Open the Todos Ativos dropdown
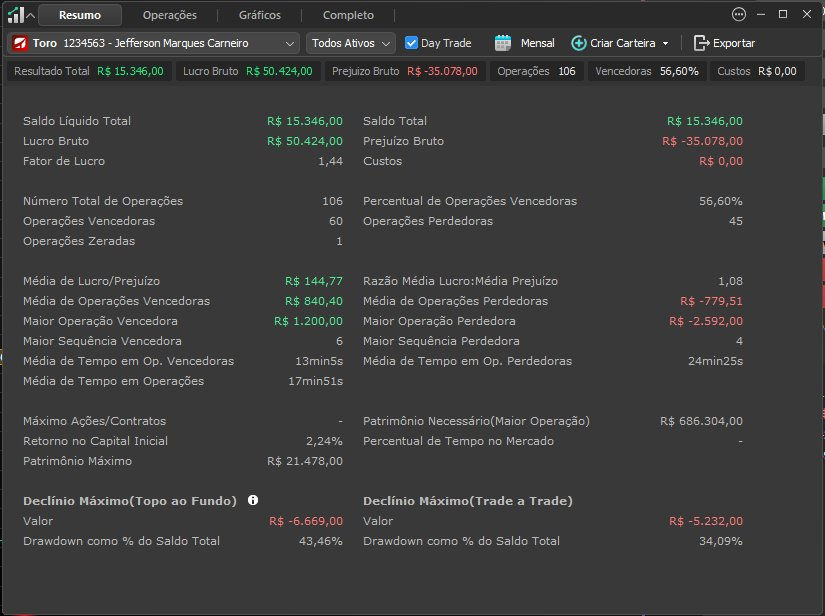This screenshot has height=616, width=825. click(x=350, y=43)
